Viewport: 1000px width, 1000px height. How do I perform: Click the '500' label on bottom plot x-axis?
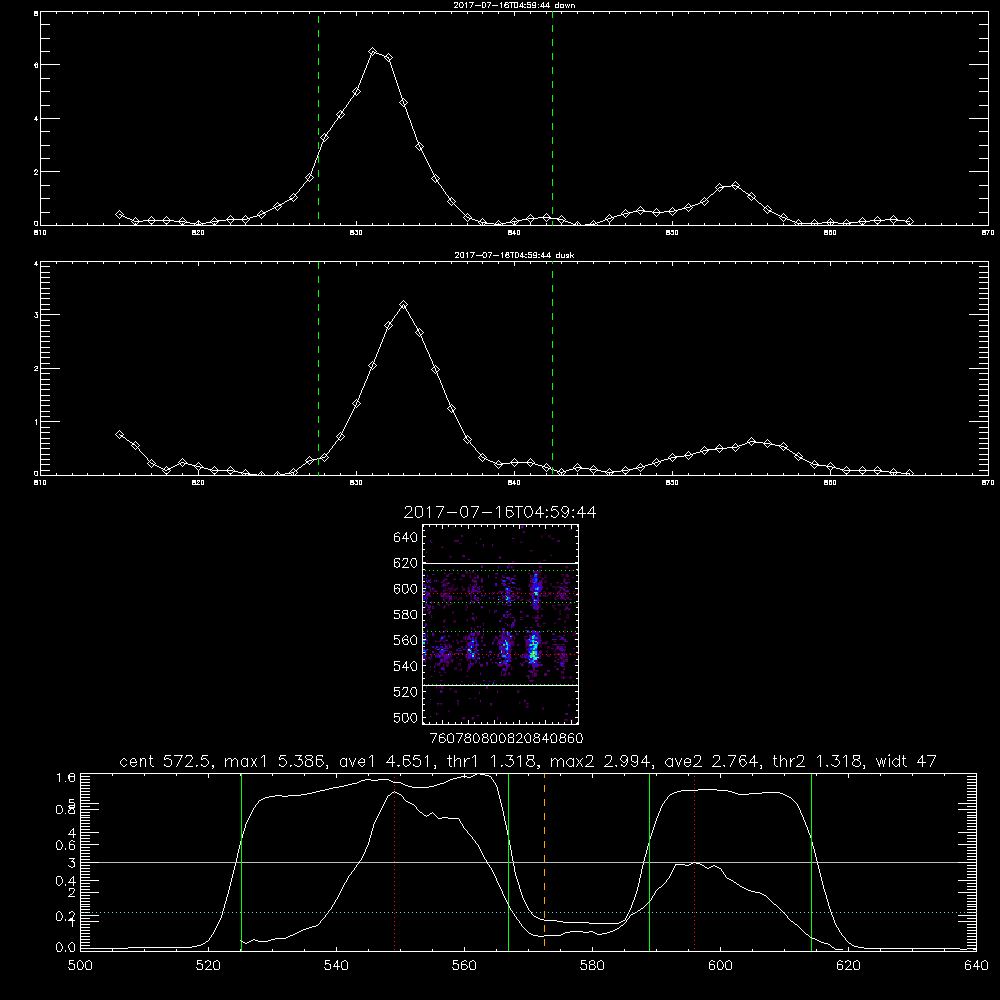click(80, 966)
